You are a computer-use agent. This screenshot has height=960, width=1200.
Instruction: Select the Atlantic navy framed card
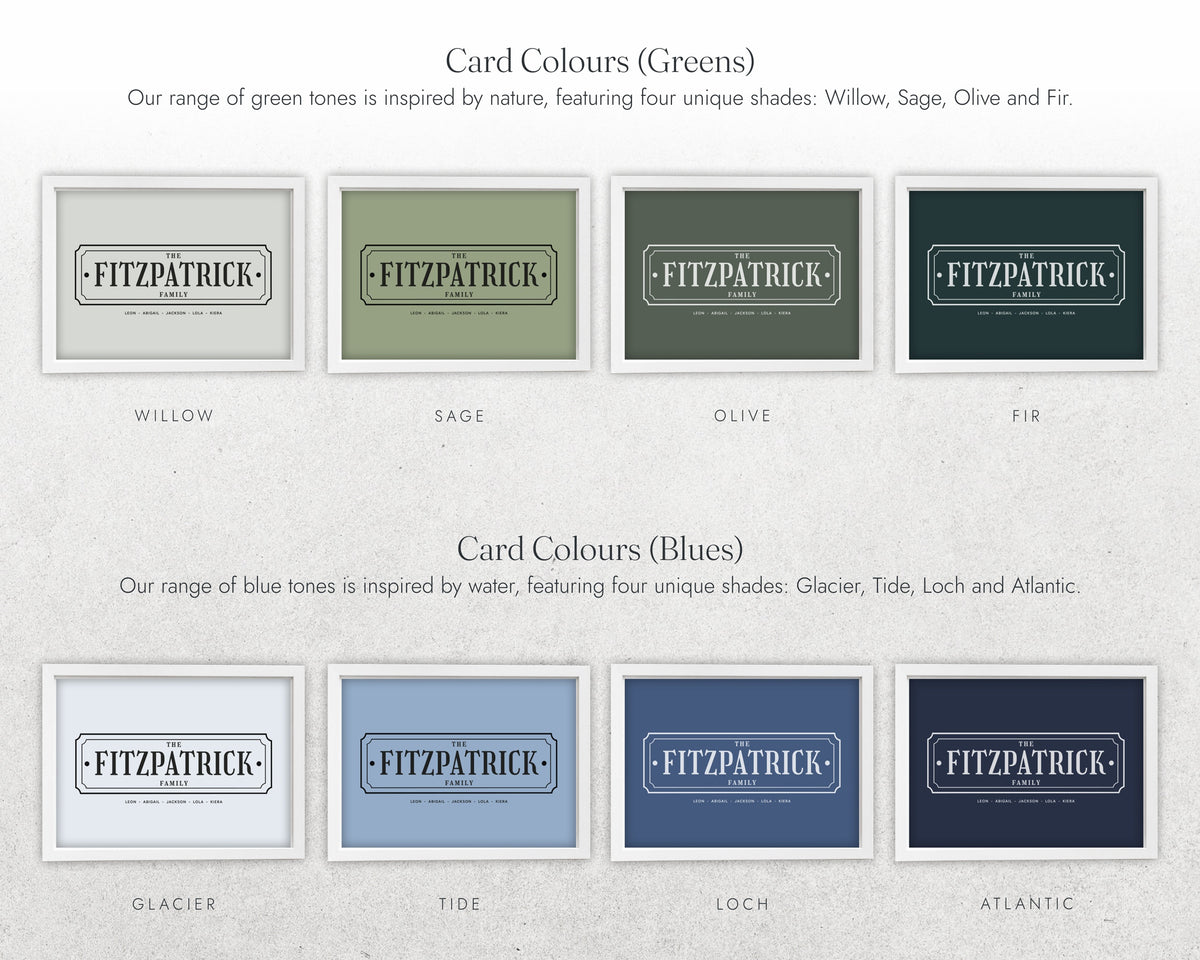click(x=1026, y=763)
